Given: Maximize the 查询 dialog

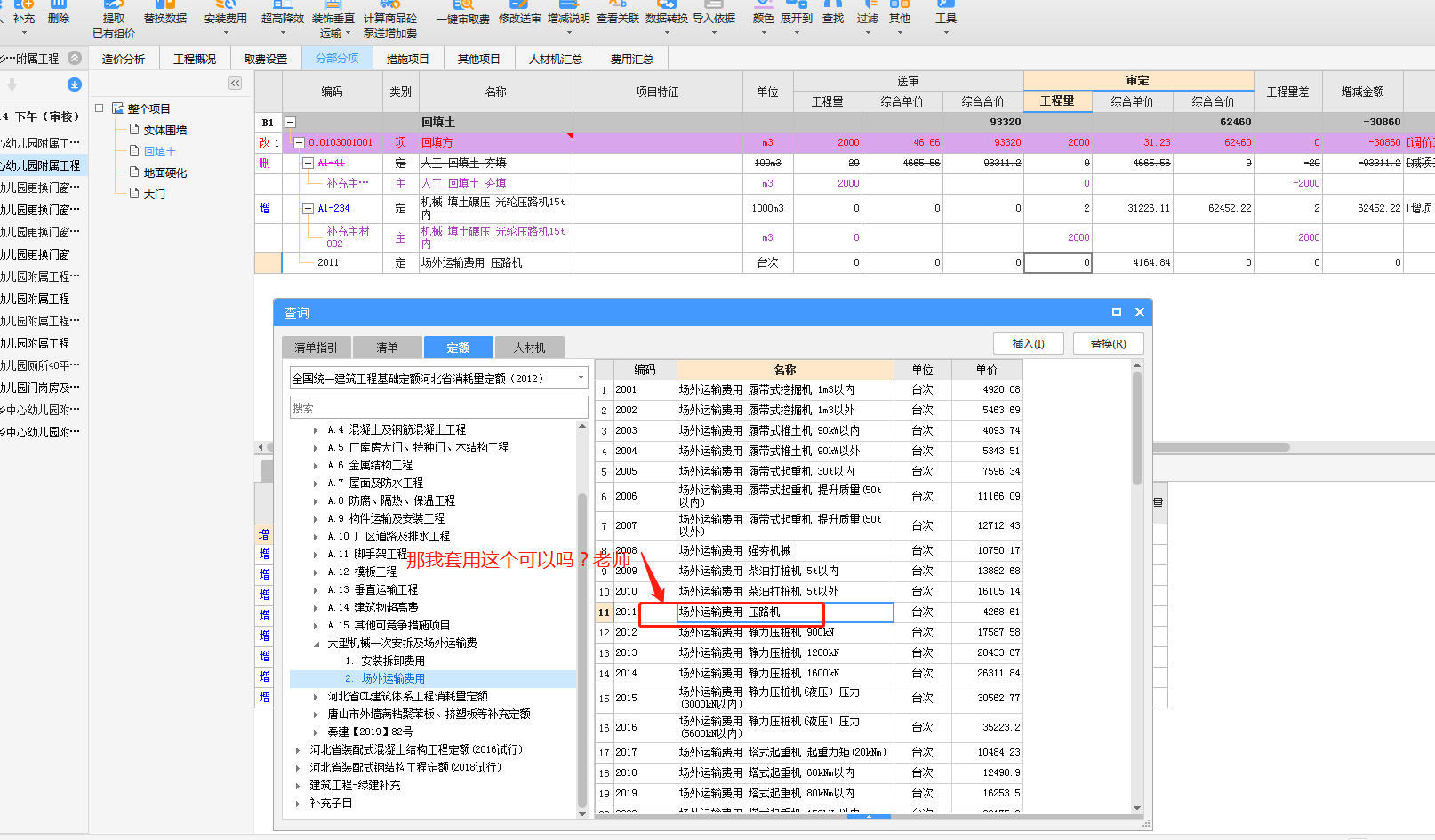Looking at the screenshot, I should (x=1117, y=312).
